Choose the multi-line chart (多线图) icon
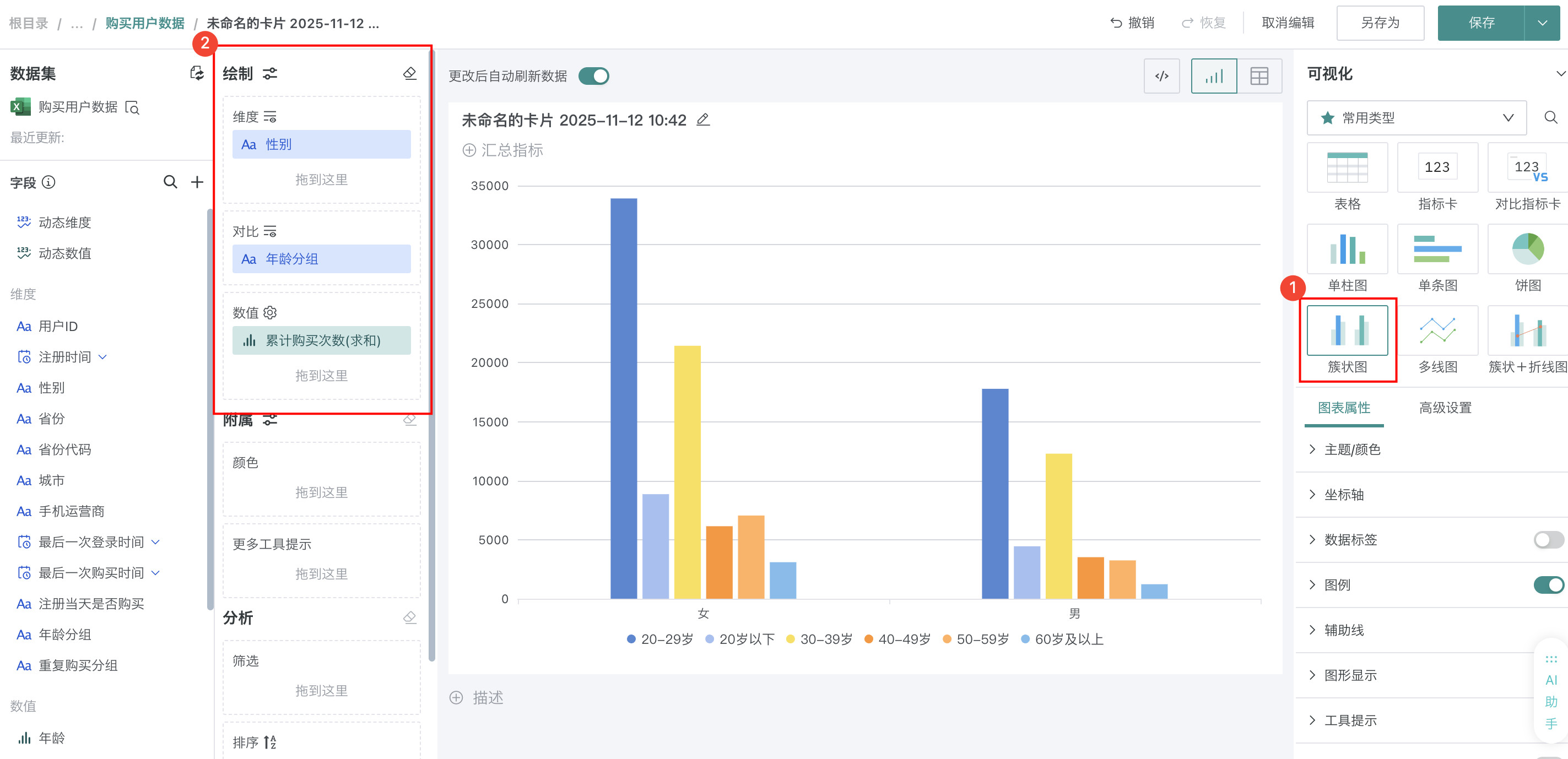Viewport: 1568px width, 759px height. coord(1437,331)
